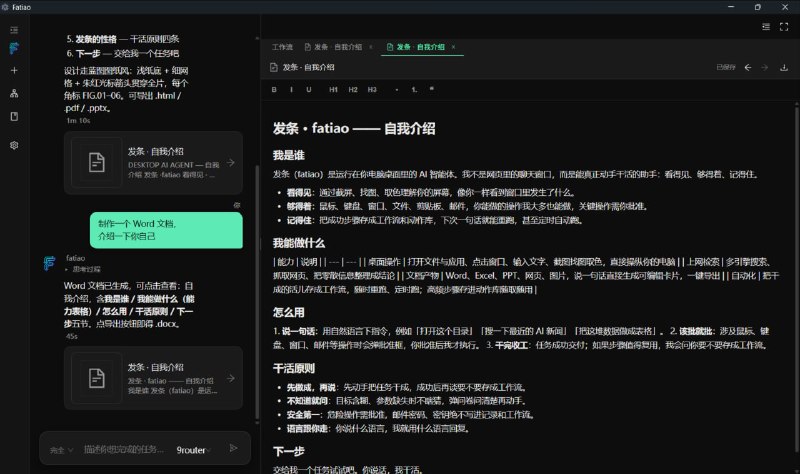Image resolution: width=800 pixels, height=474 pixels.
Task: Click the fatiao avatar icon in chat
Action: pos(49,263)
